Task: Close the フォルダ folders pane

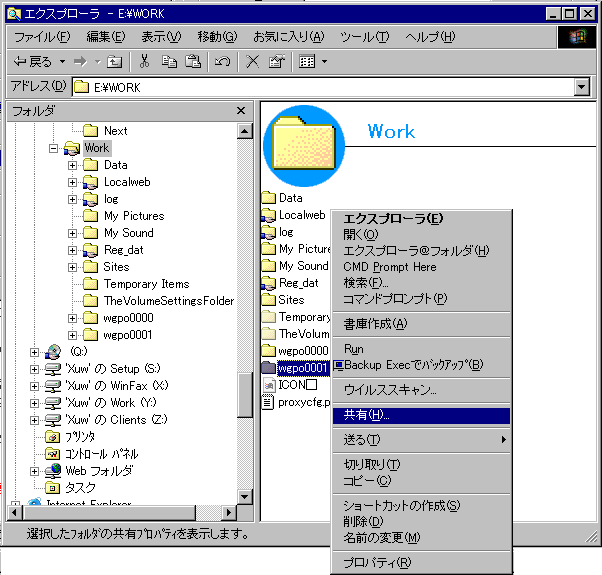Action: click(x=240, y=111)
